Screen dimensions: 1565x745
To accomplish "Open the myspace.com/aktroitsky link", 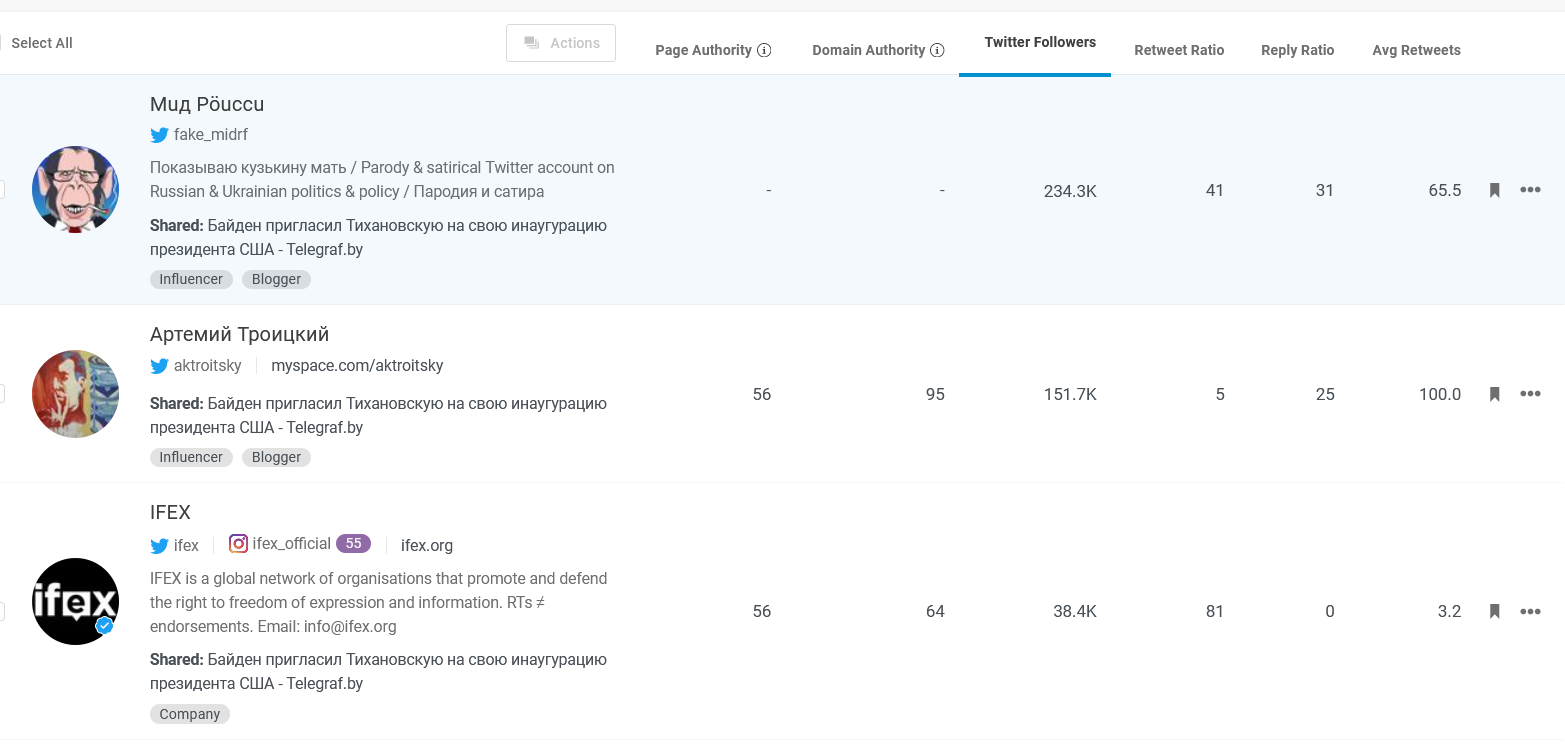I will coord(357,366).
